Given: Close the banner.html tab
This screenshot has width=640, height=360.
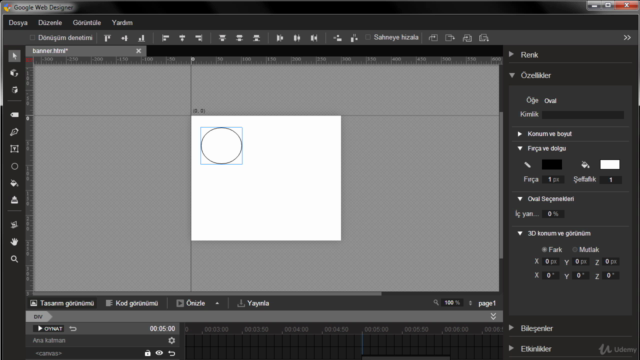Looking at the screenshot, I should click(138, 51).
